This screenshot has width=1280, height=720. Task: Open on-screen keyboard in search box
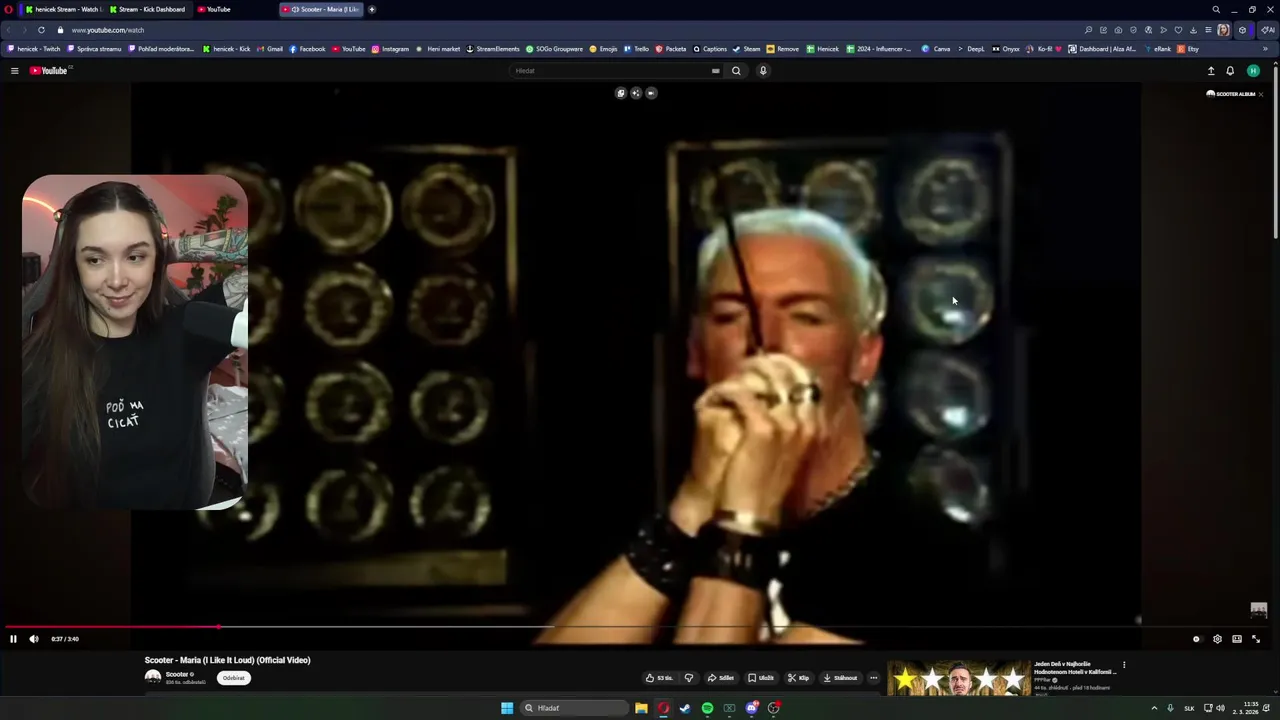(x=715, y=71)
